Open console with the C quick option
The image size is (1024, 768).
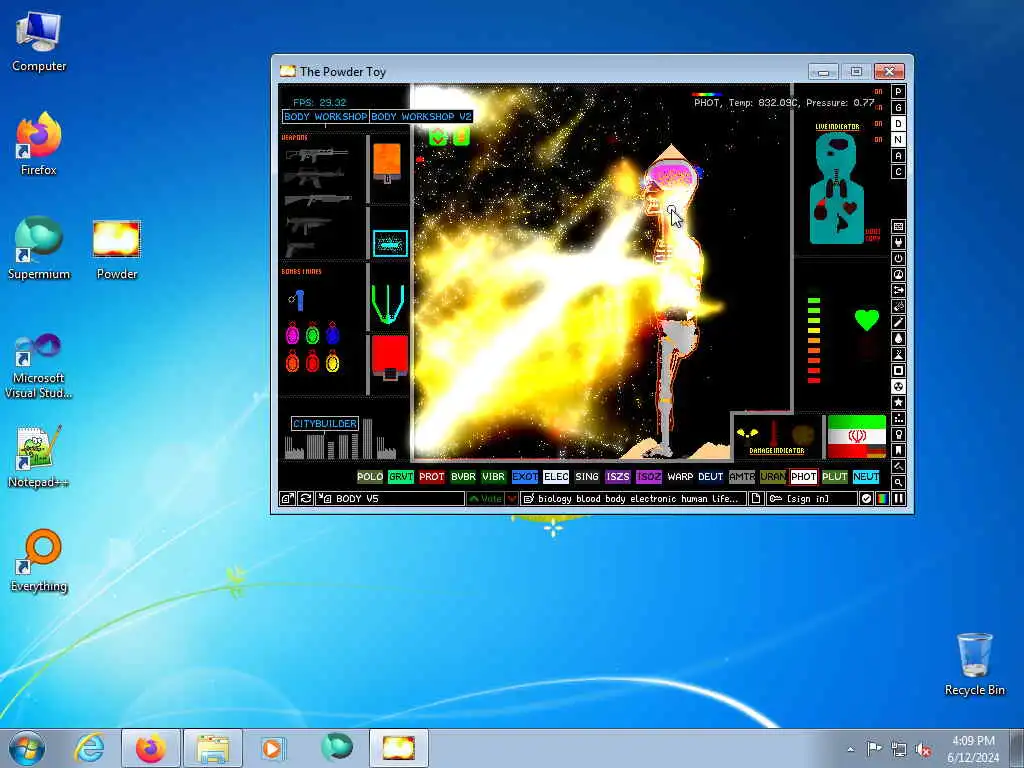point(899,172)
